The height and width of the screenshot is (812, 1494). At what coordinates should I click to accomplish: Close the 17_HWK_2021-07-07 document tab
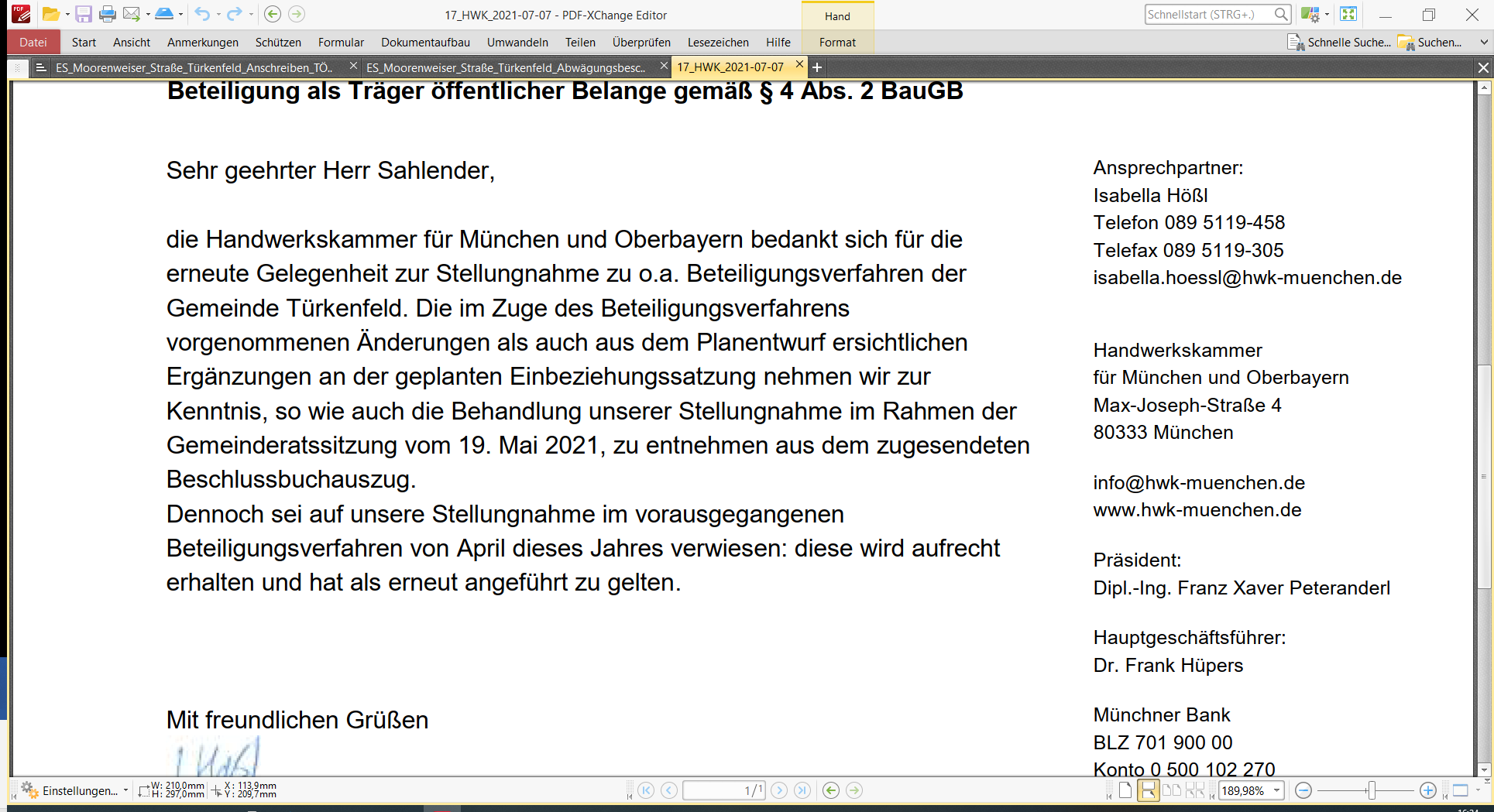pos(799,65)
